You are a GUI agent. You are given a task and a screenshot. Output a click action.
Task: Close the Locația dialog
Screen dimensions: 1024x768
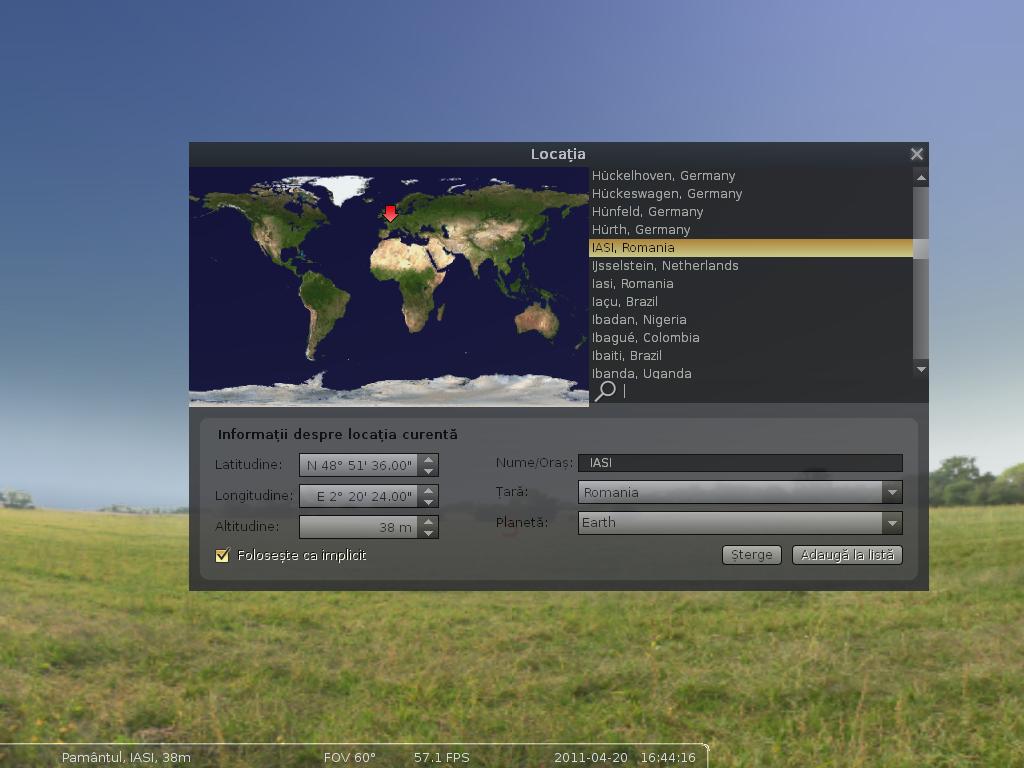click(x=916, y=154)
